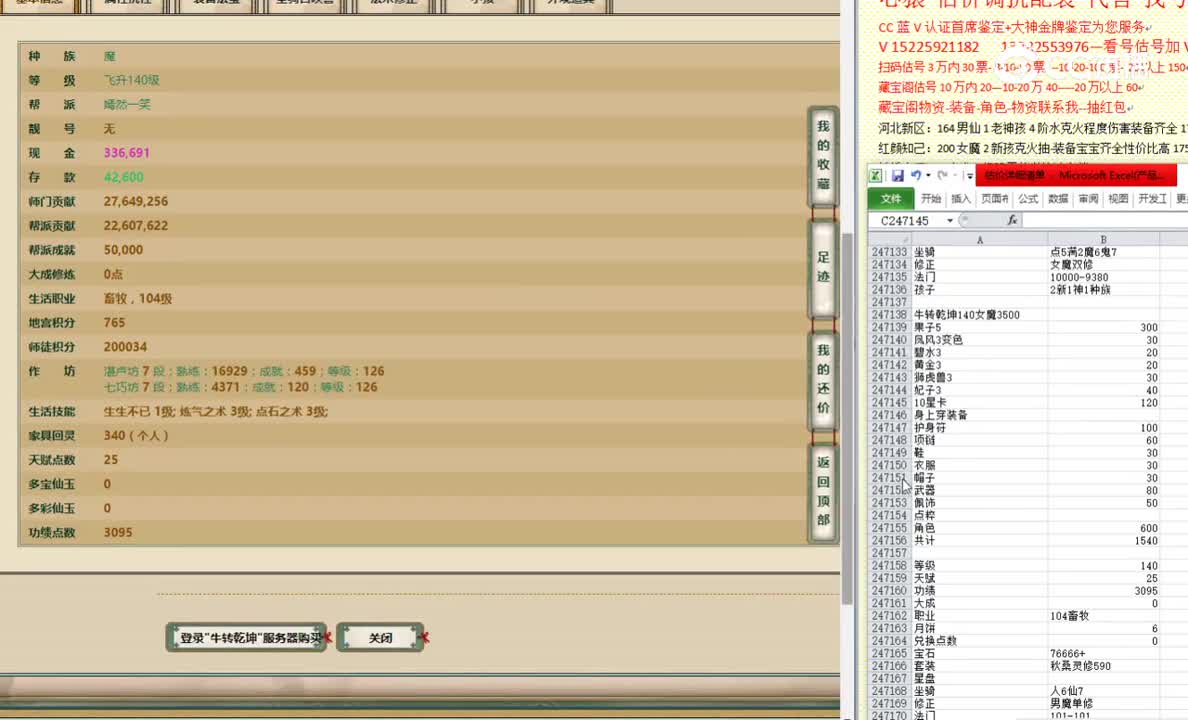This screenshot has height=720, width=1188.
Task: Expand the Name Box dropdown arrow
Action: pos(949,221)
